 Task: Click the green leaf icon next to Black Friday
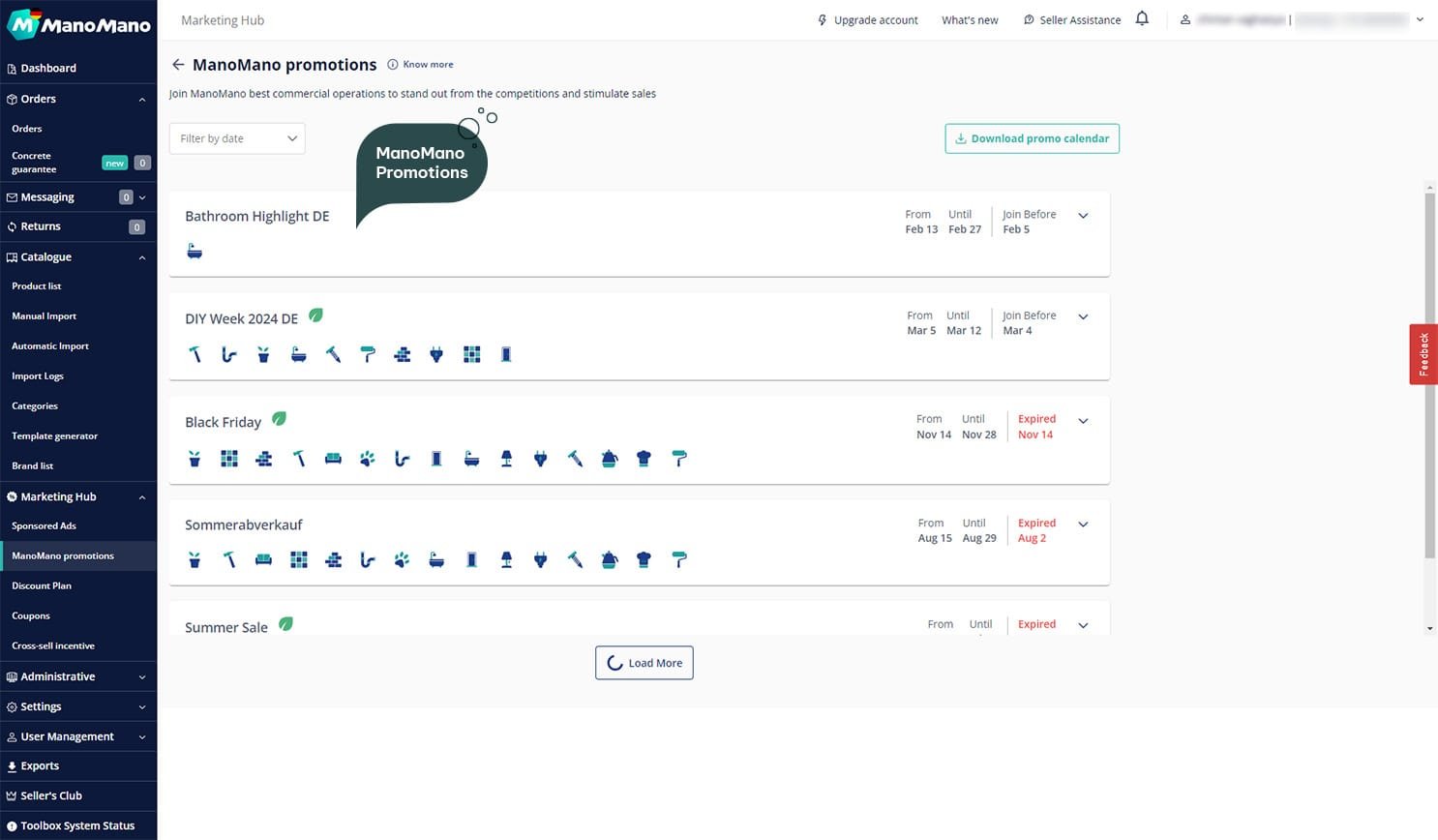coord(279,419)
